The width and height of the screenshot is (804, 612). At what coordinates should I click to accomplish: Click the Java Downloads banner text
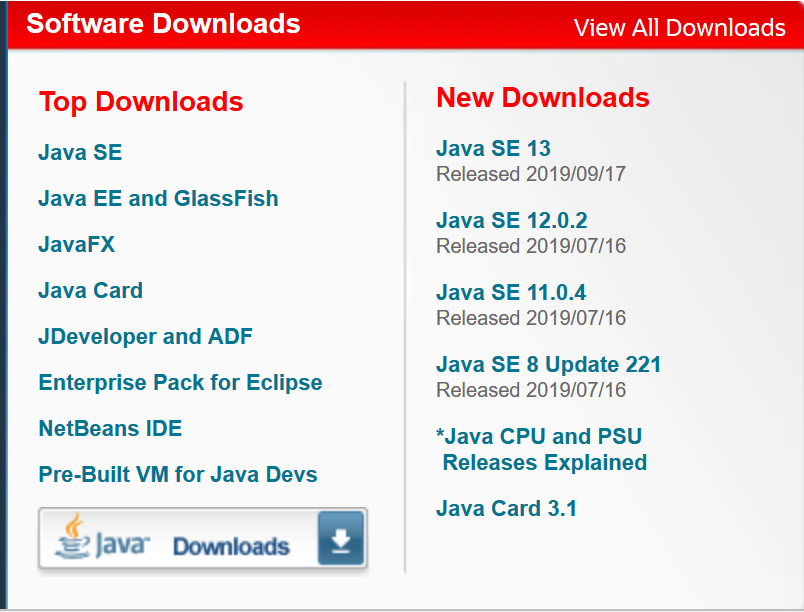point(231,546)
